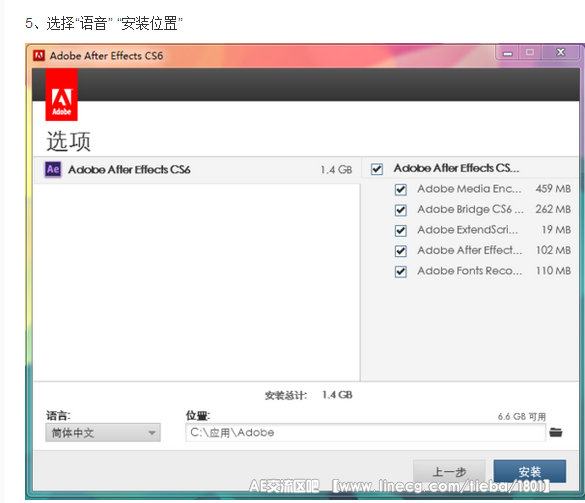Image resolution: width=585 pixels, height=503 pixels.
Task: Uncheck Adobe After Effect... 102 MB component
Action: pos(401,251)
